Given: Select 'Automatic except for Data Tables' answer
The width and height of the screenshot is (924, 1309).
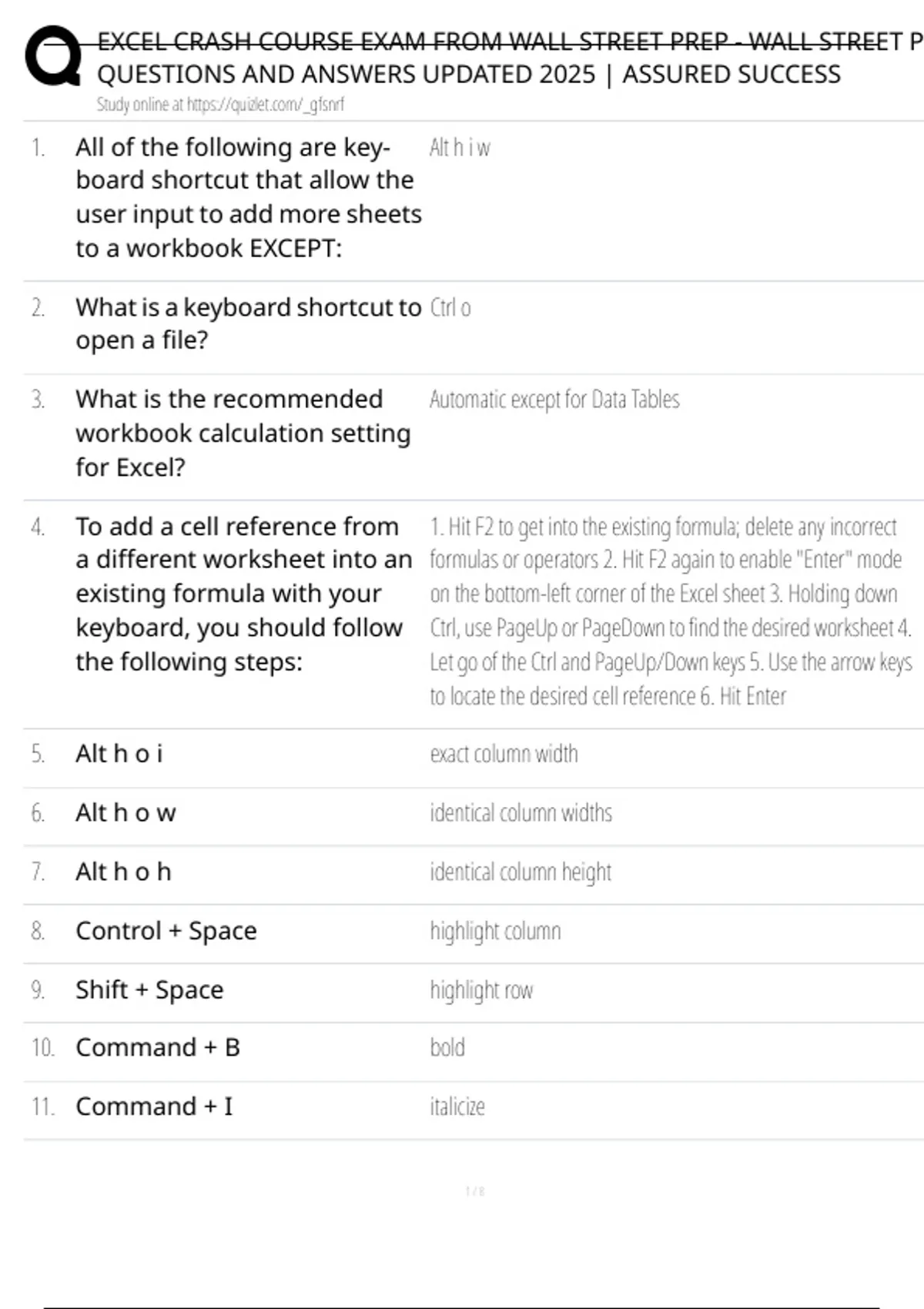Looking at the screenshot, I should coord(554,400).
